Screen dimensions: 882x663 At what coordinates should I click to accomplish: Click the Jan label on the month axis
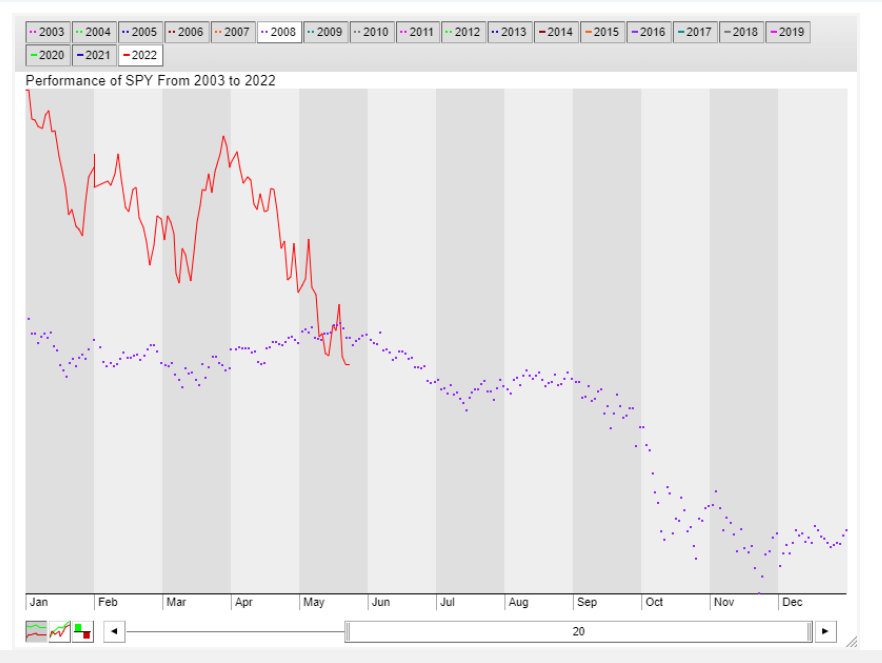pos(39,602)
